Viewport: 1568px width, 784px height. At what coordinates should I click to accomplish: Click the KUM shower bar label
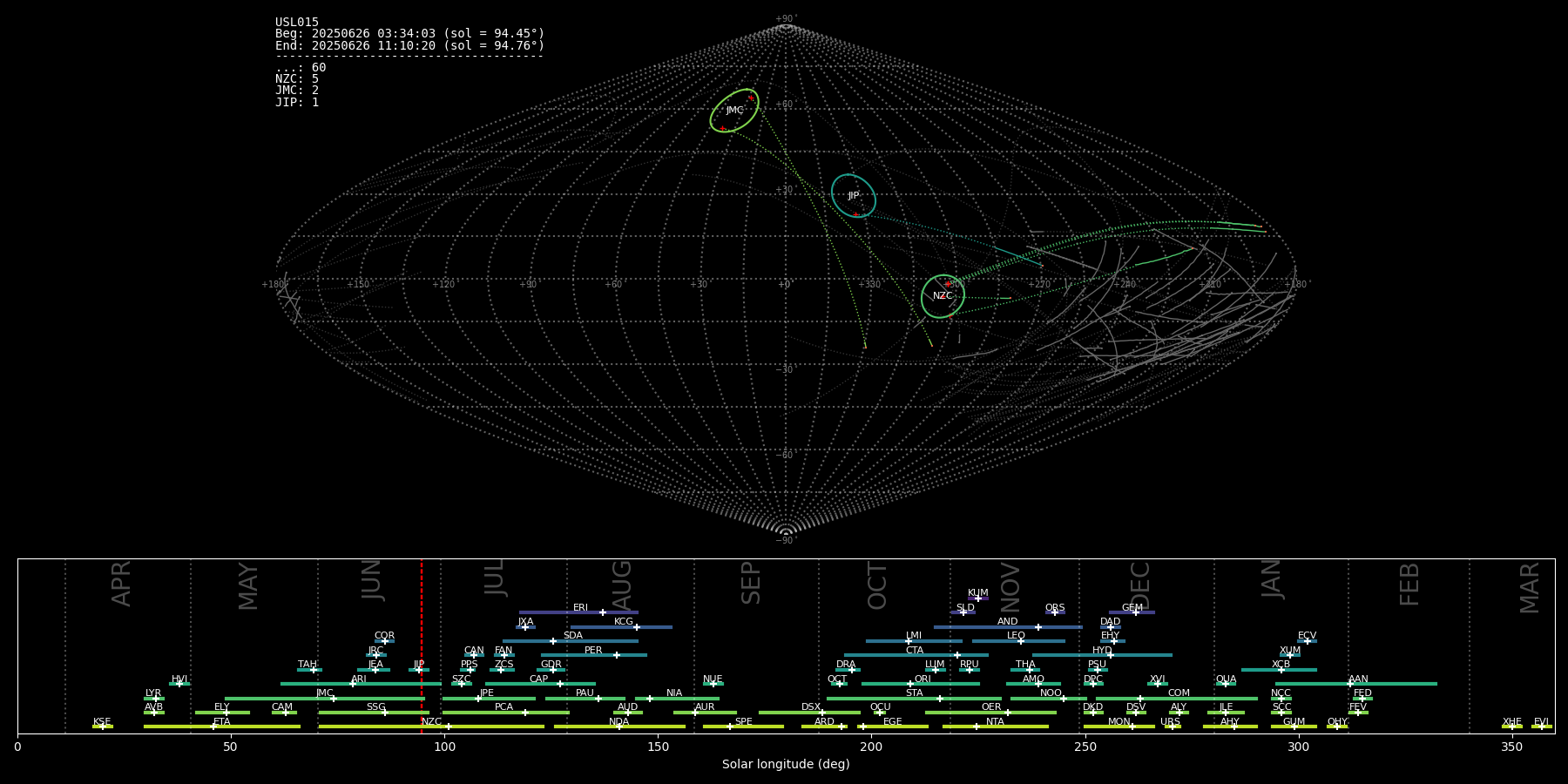(978, 592)
